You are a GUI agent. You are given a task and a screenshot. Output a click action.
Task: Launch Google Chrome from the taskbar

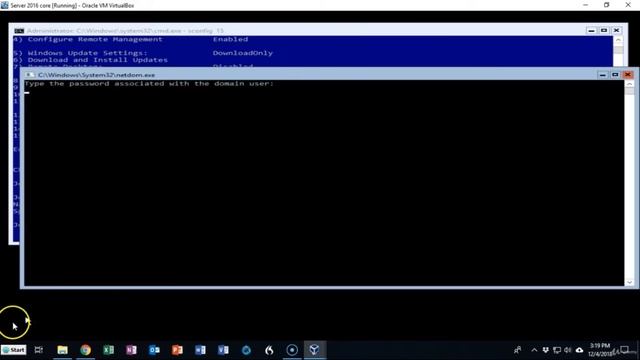pos(85,350)
